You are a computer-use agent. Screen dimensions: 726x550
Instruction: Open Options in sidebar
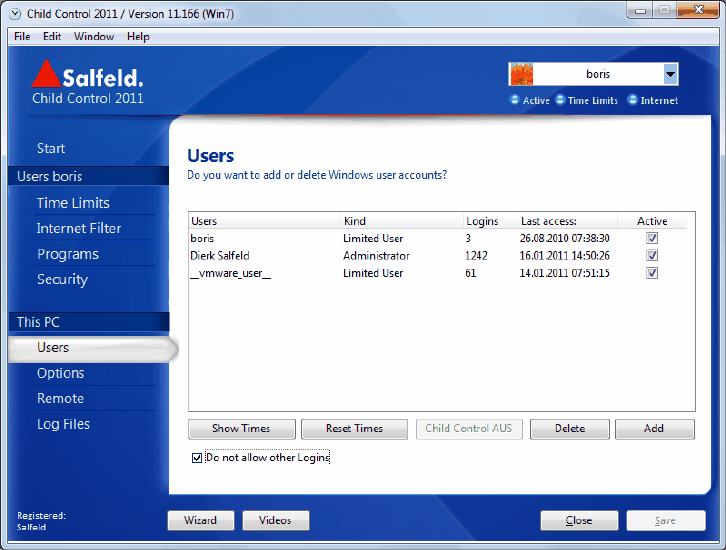pos(61,373)
